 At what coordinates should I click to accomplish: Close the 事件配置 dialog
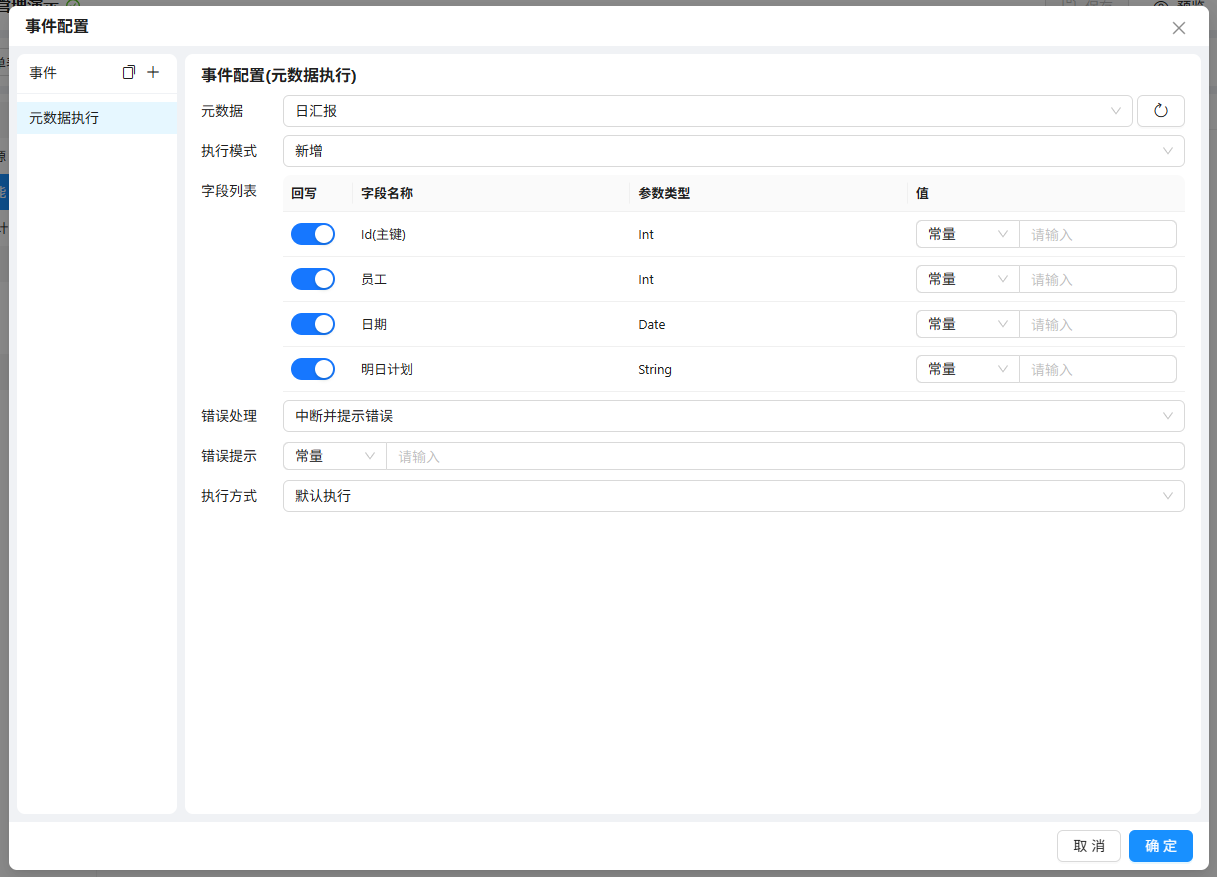1179,28
